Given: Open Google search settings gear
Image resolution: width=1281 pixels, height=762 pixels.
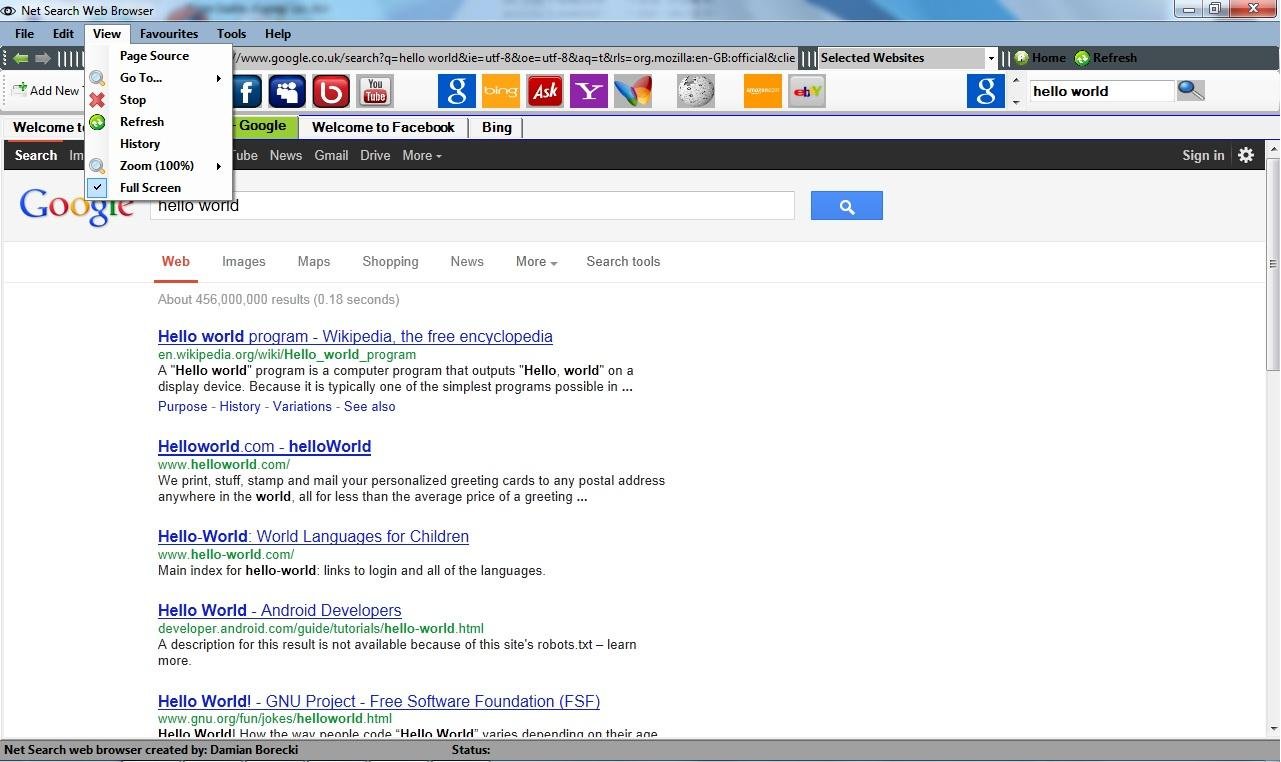Looking at the screenshot, I should coord(1245,155).
